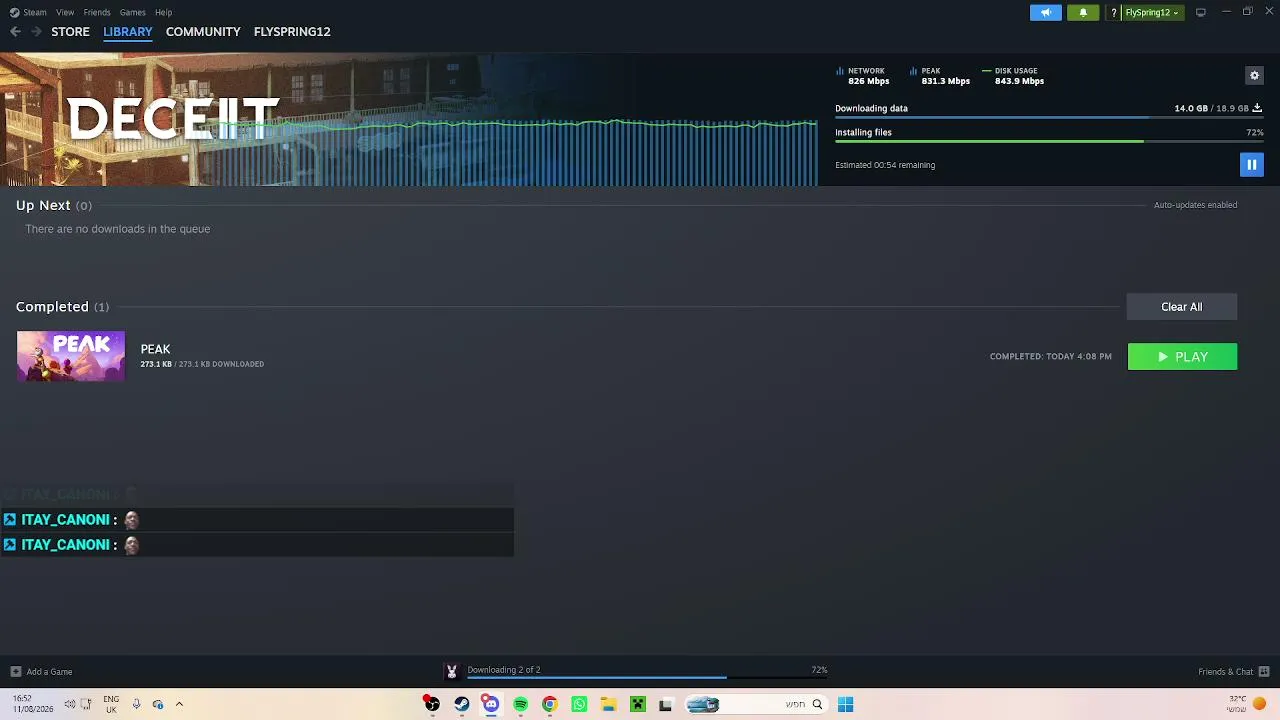Screen dimensions: 1280x720
Task: Click the Auto-updates enabled text
Action: [1195, 205]
